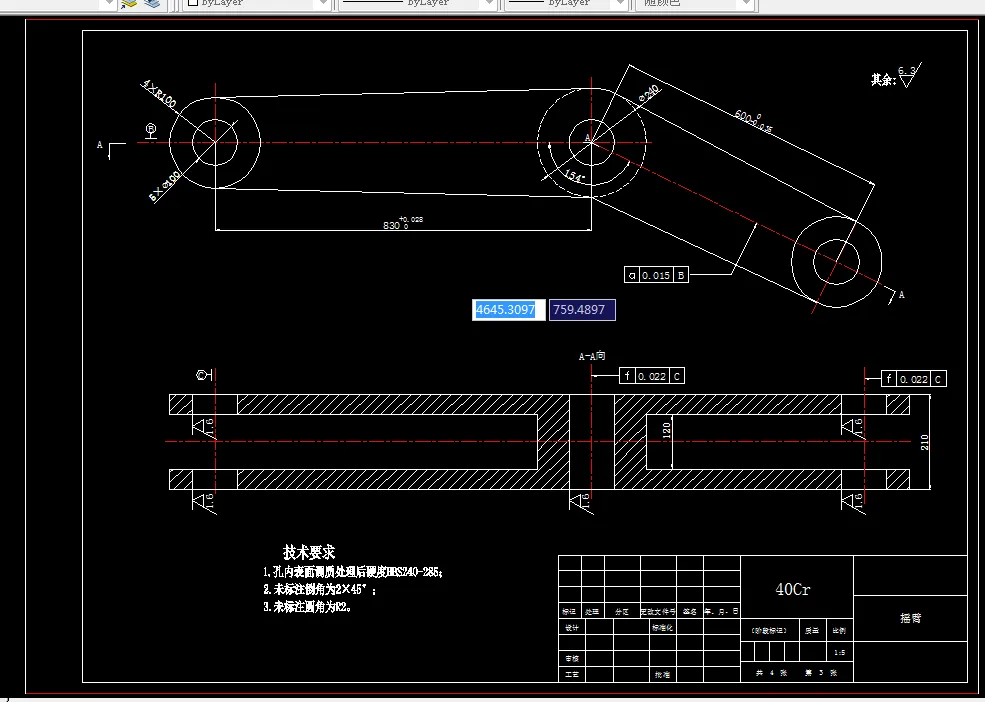
Task: Expand the linetype ByLayer dropdown with long line sample
Action: (488, 3)
